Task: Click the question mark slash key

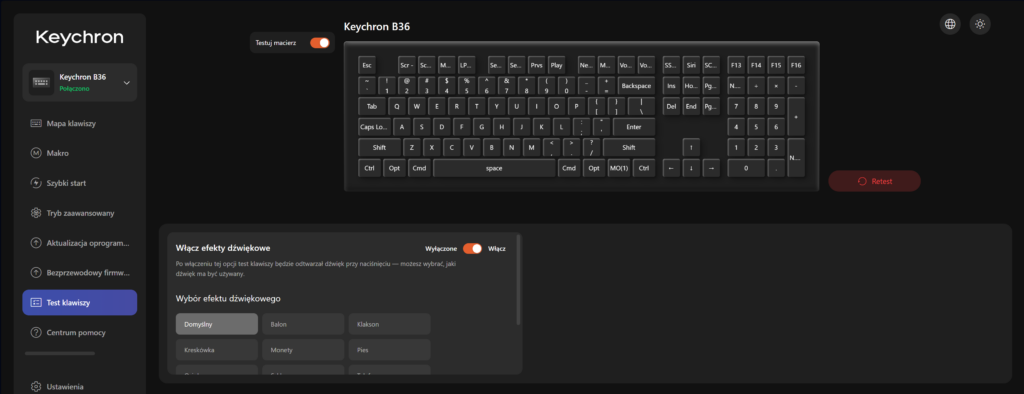Action: (591, 147)
